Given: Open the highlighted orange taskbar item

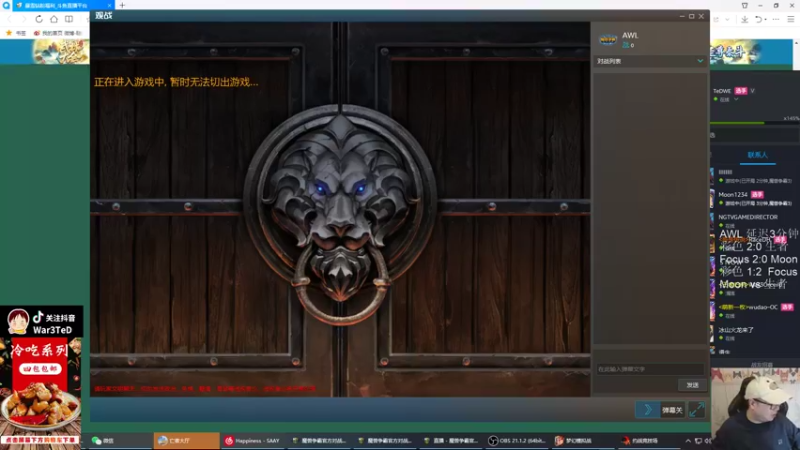Looking at the screenshot, I should point(186,440).
